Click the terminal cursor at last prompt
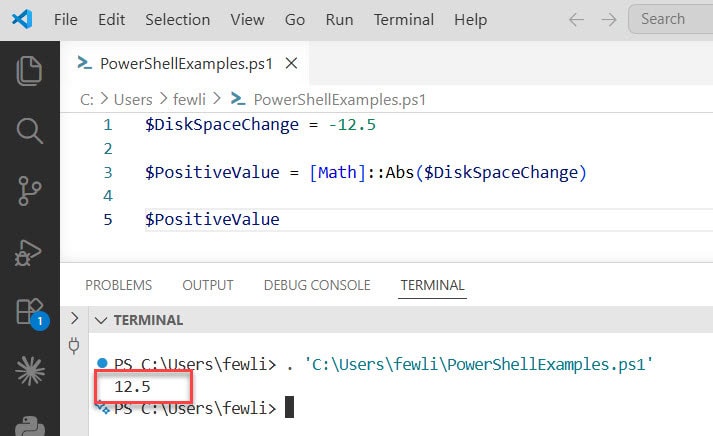 pos(289,407)
